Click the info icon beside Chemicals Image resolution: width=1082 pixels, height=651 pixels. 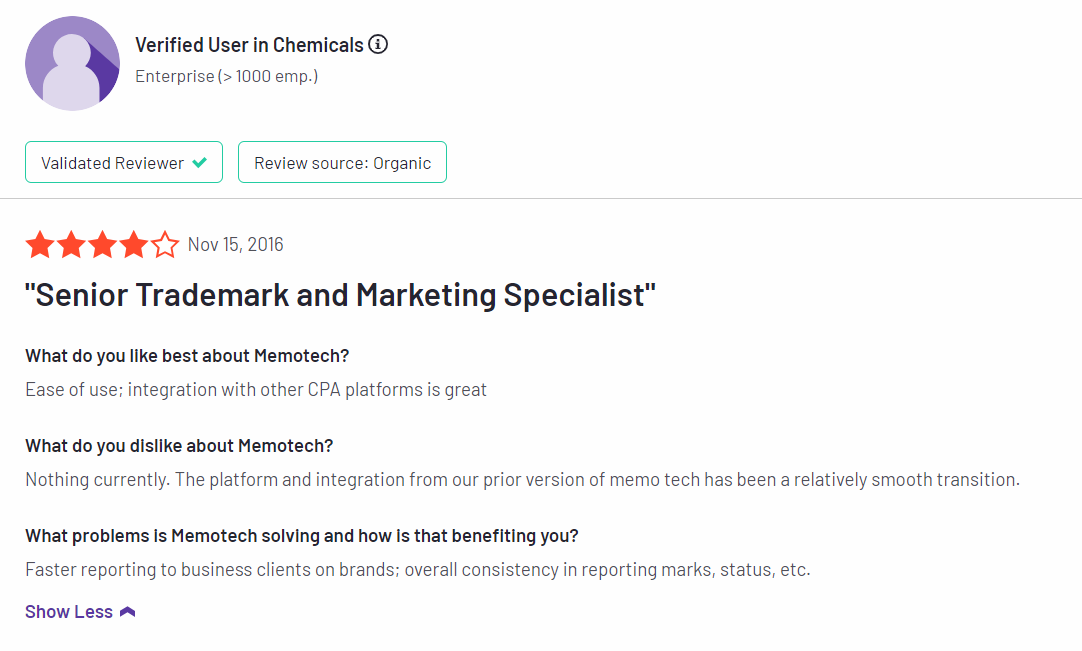[x=378, y=44]
